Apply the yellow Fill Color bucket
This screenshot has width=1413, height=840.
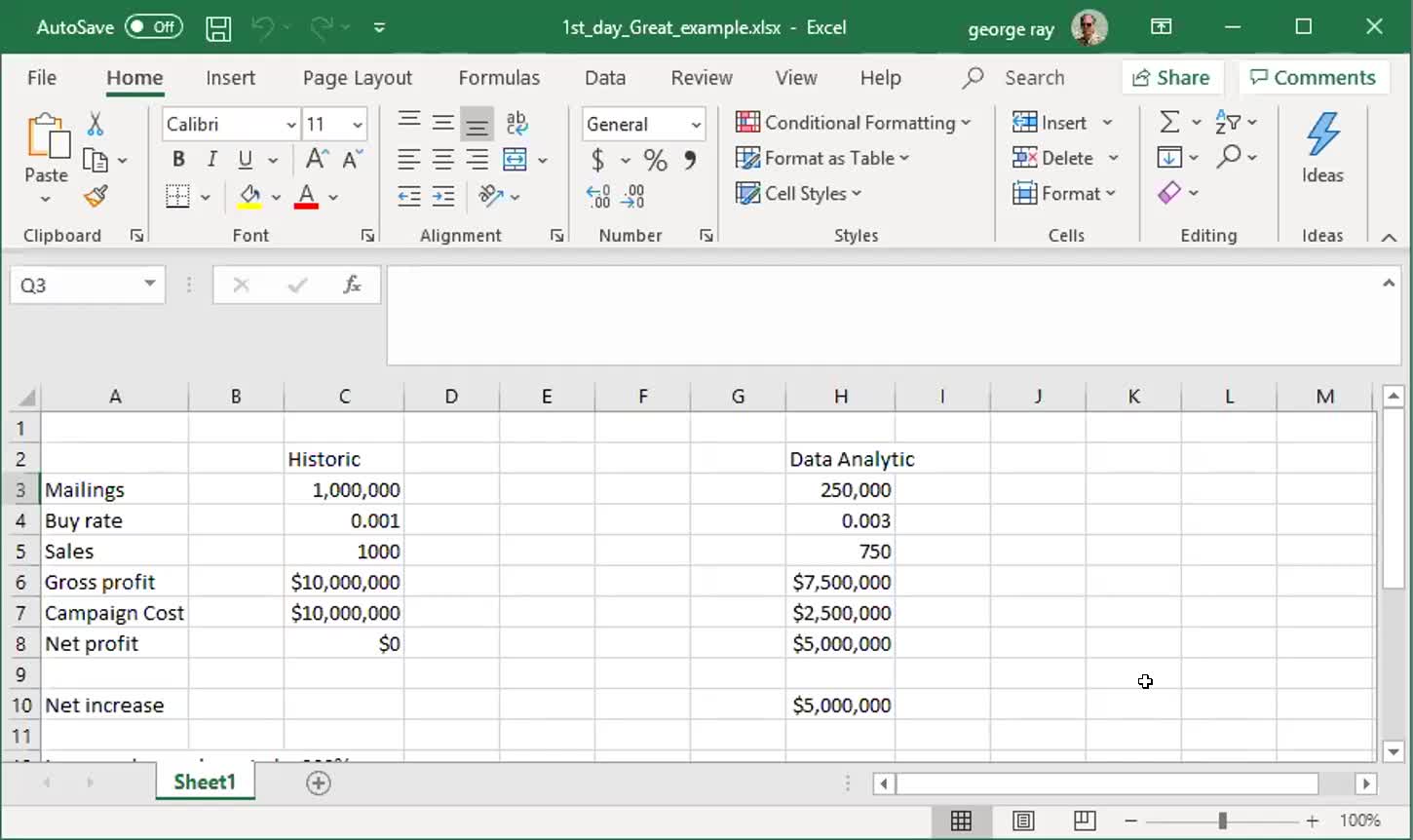pyautogui.click(x=249, y=197)
